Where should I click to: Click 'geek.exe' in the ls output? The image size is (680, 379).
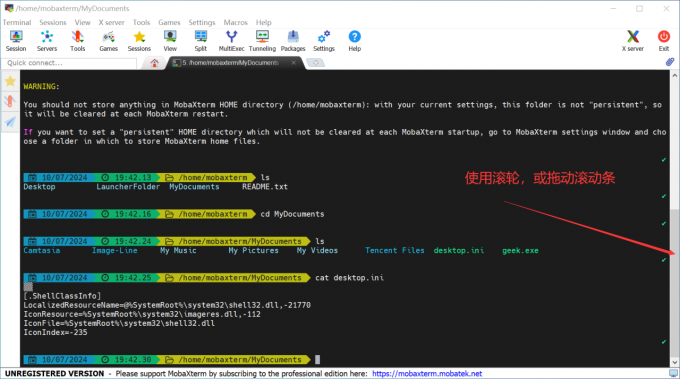click(520, 251)
